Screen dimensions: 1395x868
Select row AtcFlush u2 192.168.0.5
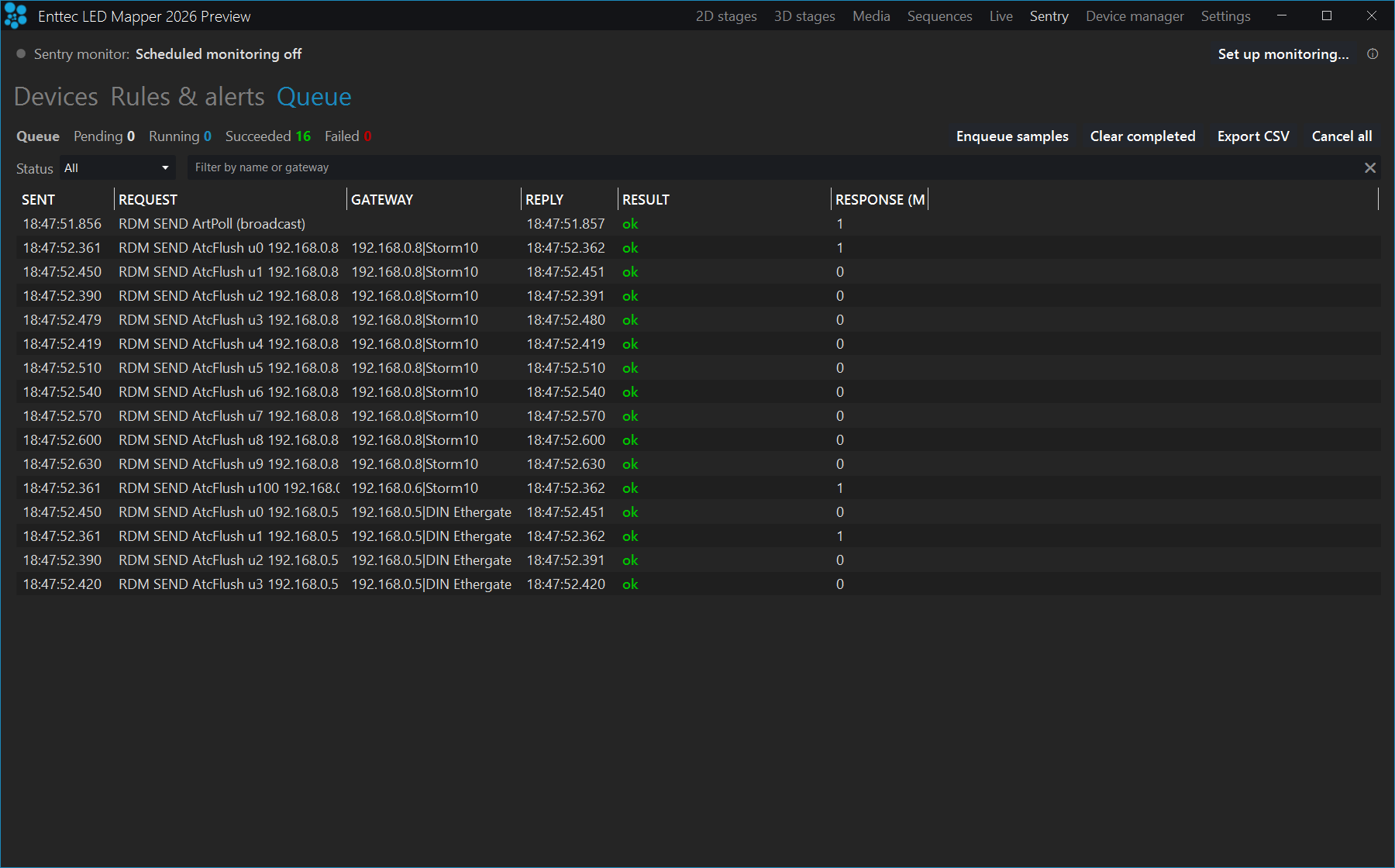(x=698, y=560)
